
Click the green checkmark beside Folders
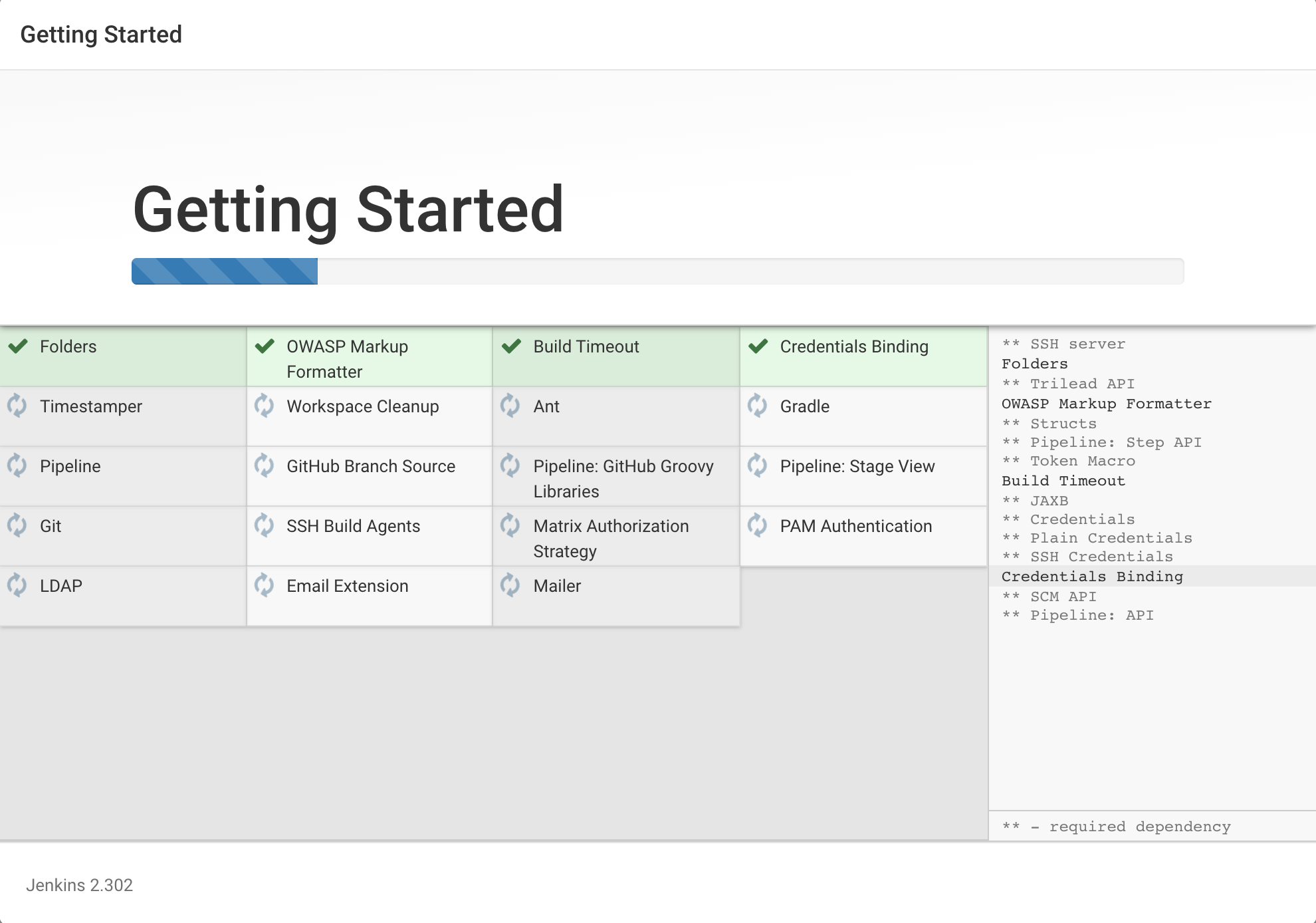coord(18,346)
